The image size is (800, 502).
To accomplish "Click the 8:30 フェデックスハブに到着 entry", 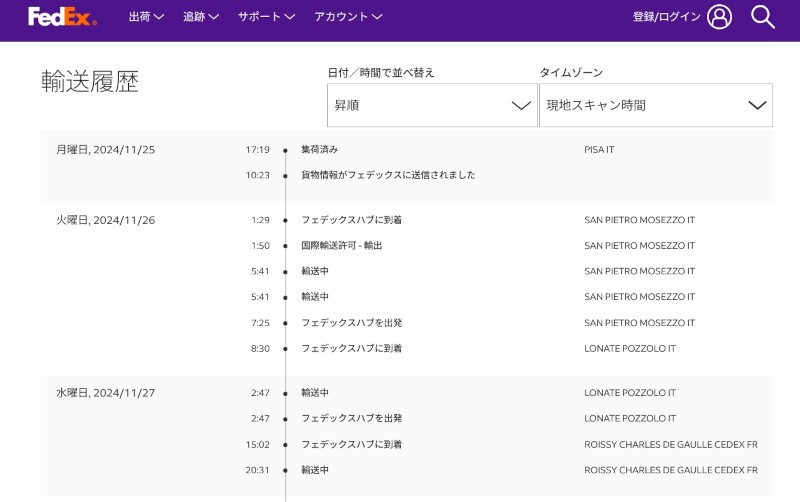I will coord(352,348).
